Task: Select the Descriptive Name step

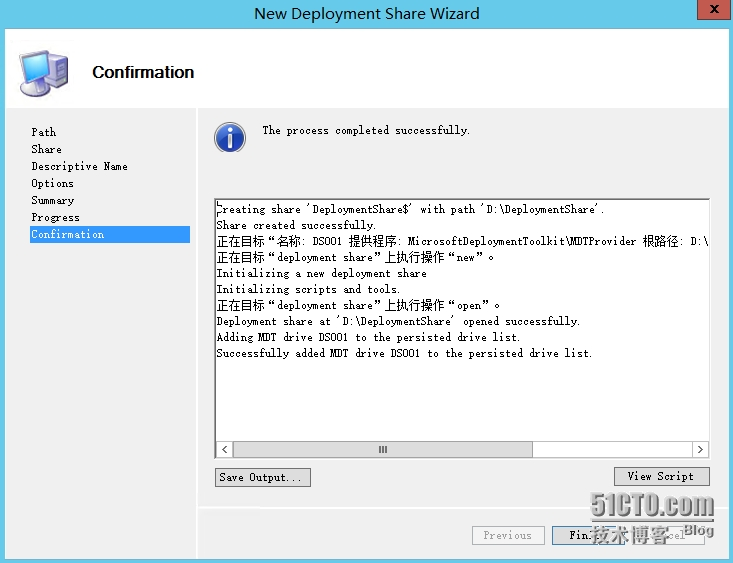Action: tap(79, 166)
